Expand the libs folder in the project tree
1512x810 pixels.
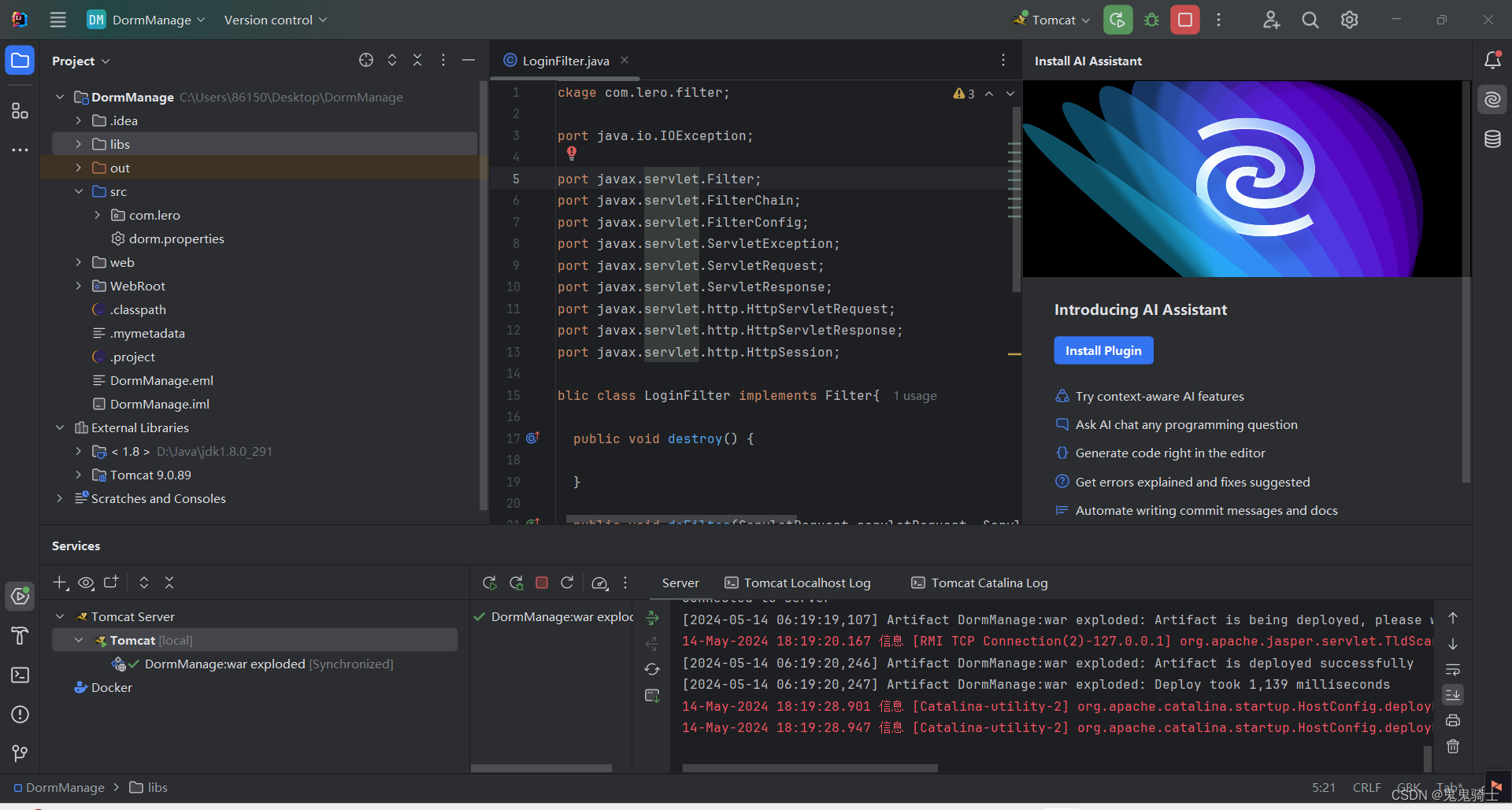78,144
